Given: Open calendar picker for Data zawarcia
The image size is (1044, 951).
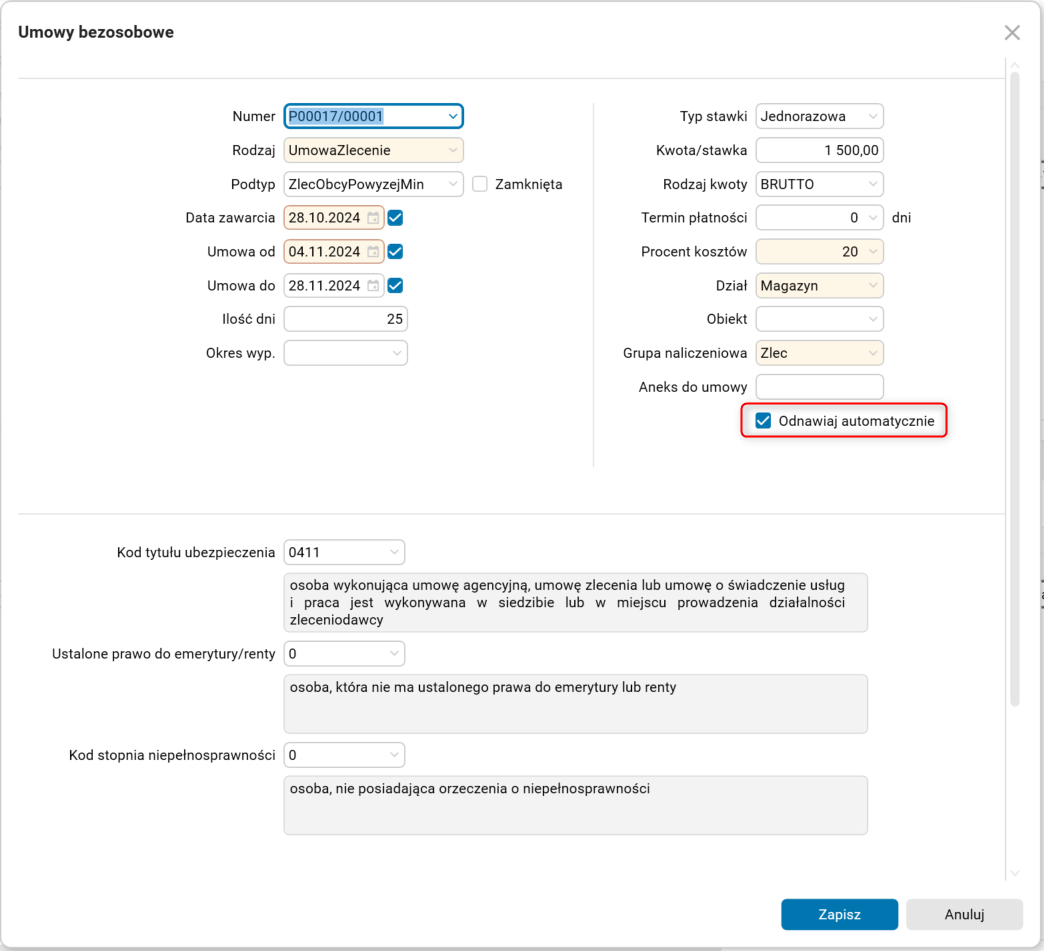Looking at the screenshot, I should tap(373, 217).
